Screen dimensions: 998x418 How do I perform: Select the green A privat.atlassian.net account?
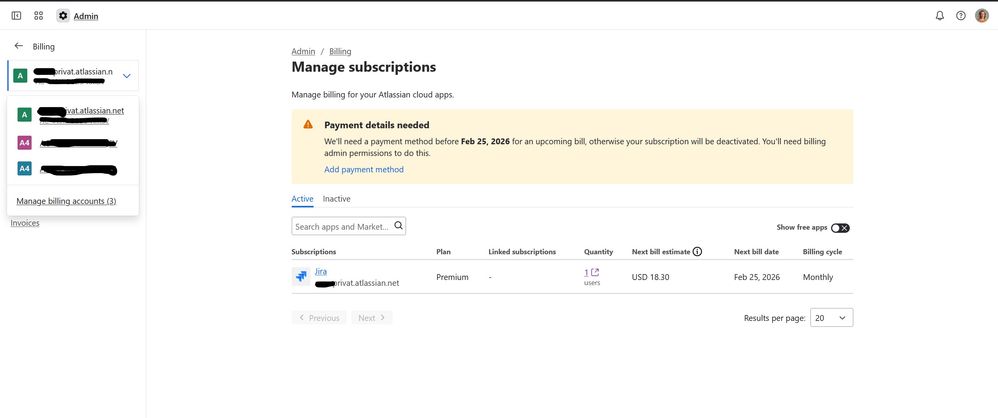point(73,115)
